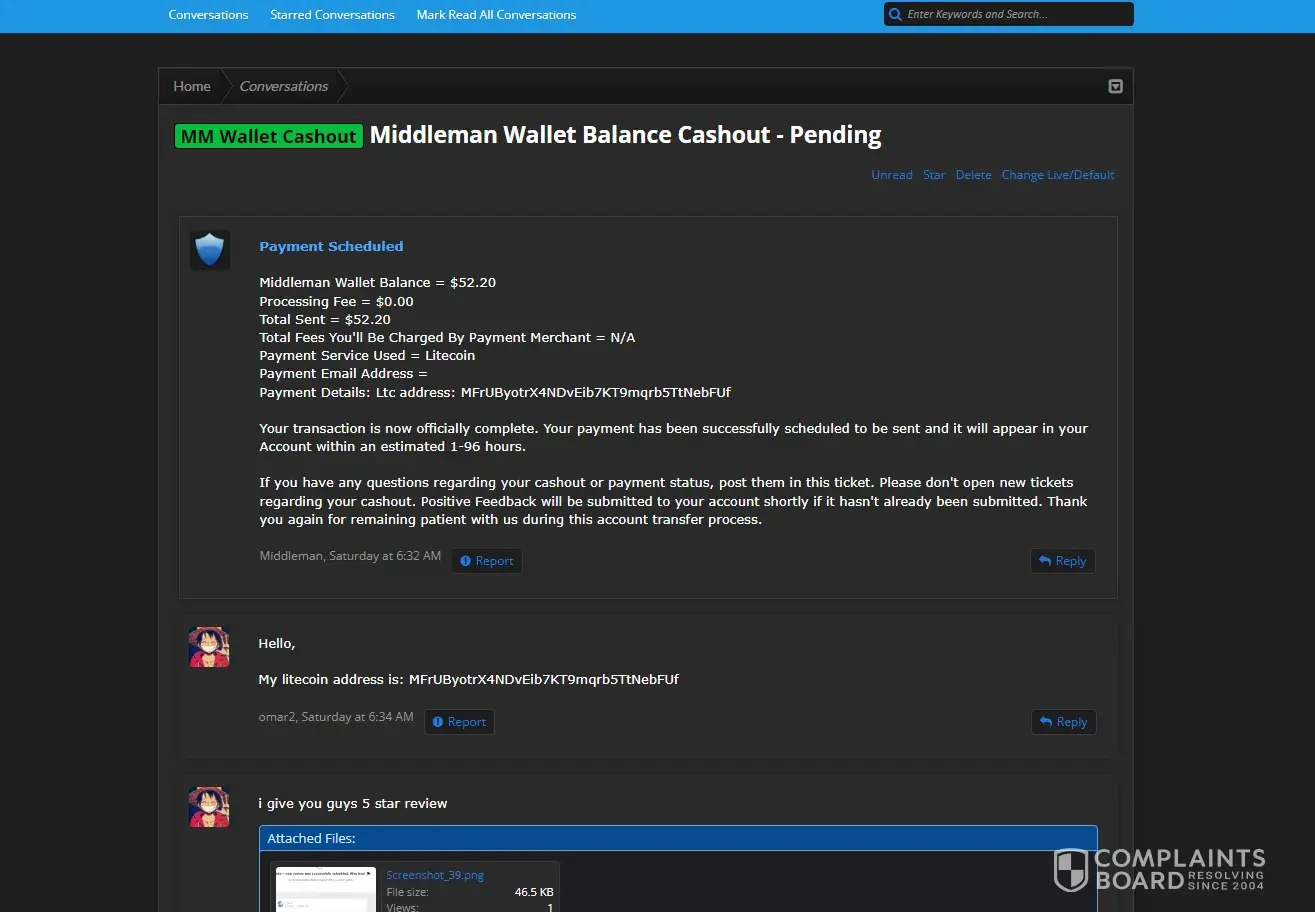Open the breadcrumb dropdown arrow icon

point(1115,87)
